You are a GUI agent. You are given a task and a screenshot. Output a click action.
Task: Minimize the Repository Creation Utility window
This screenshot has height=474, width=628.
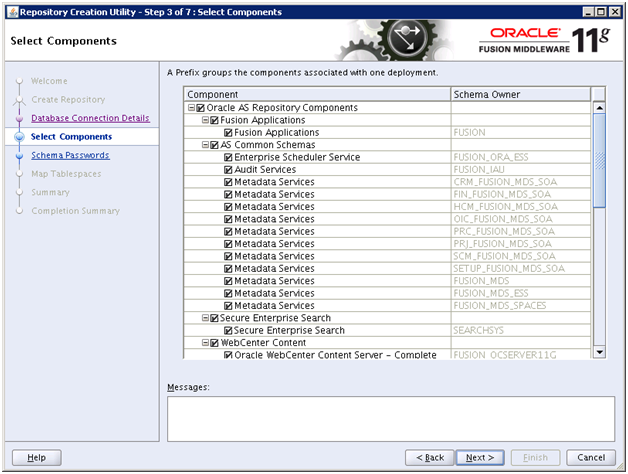coord(588,12)
